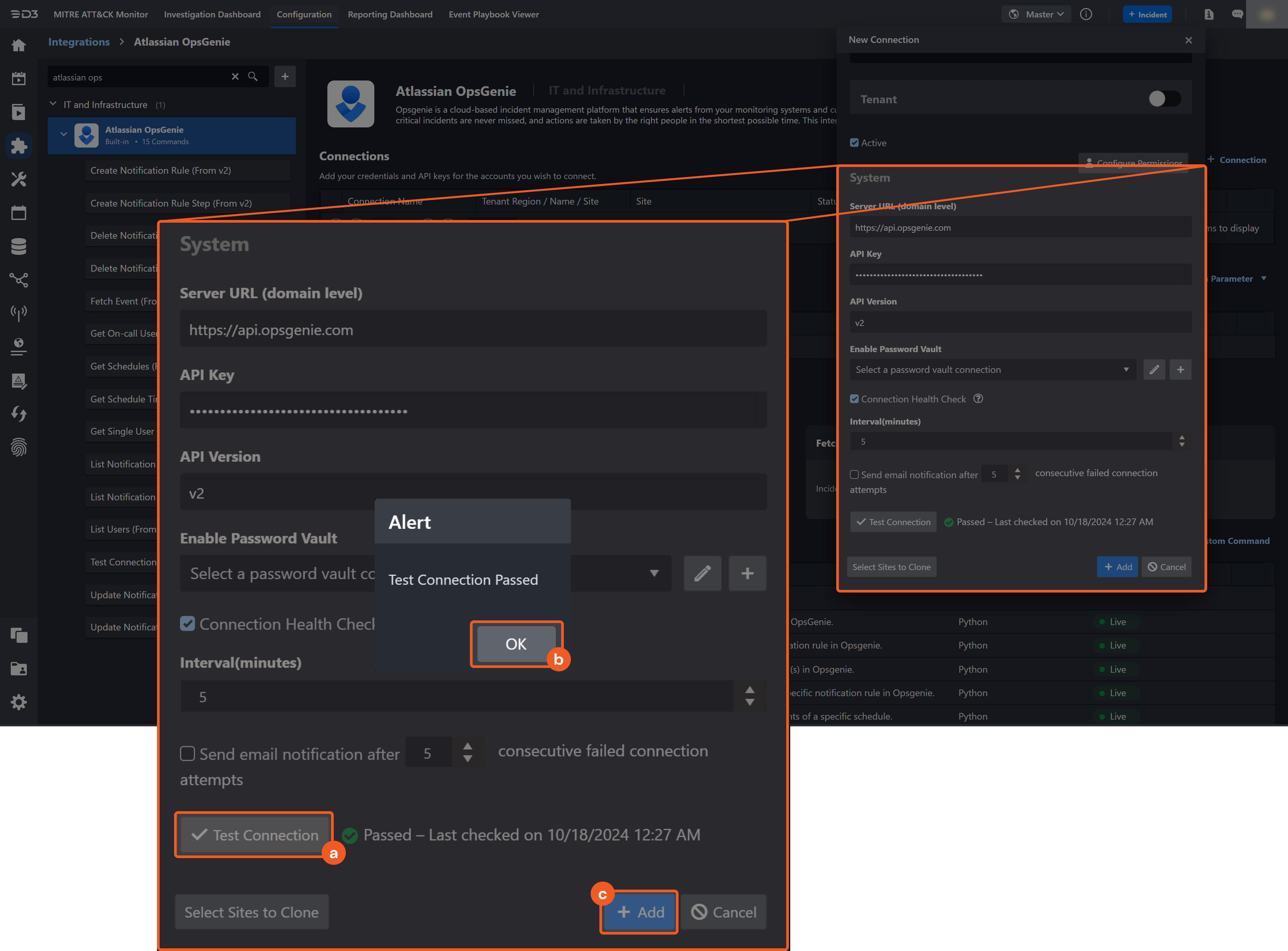Viewport: 1288px width, 951px height.
Task: Collapse the Atlassian OpsGenie commands list
Action: (x=64, y=133)
